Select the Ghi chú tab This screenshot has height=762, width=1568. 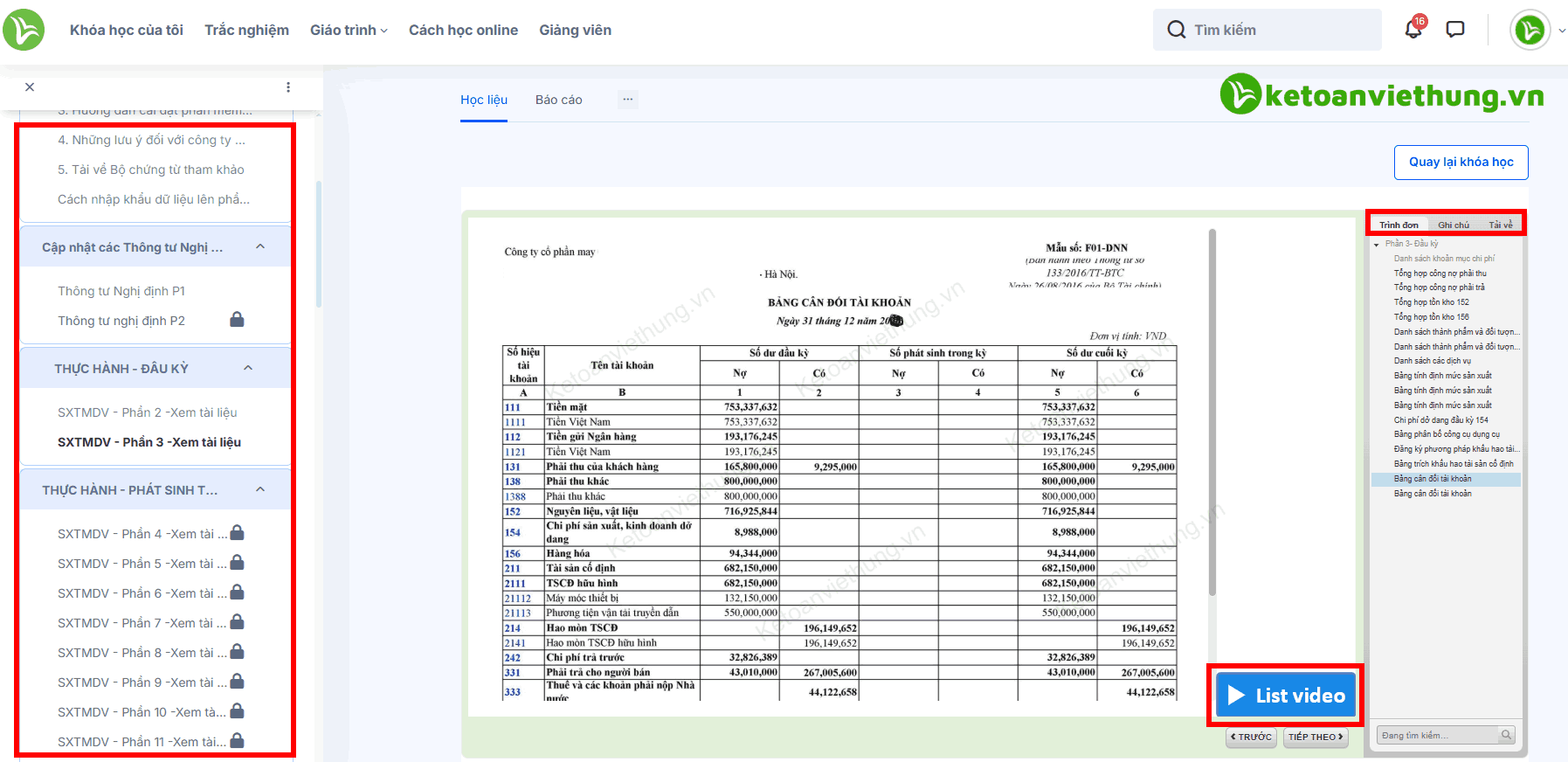pyautogui.click(x=1454, y=225)
